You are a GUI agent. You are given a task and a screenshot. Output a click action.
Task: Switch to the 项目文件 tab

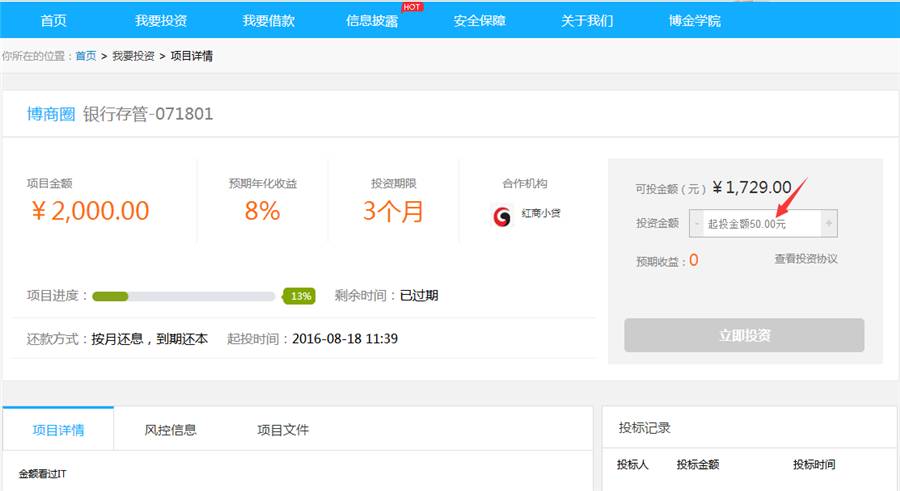pos(283,430)
